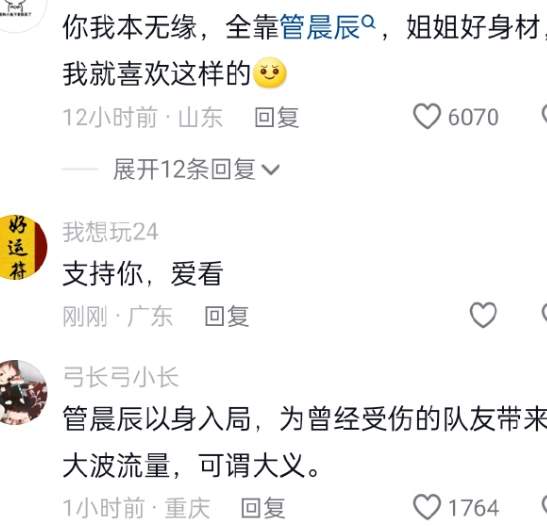
Task: Like the 我想玩24 comment
Action: 483,315
